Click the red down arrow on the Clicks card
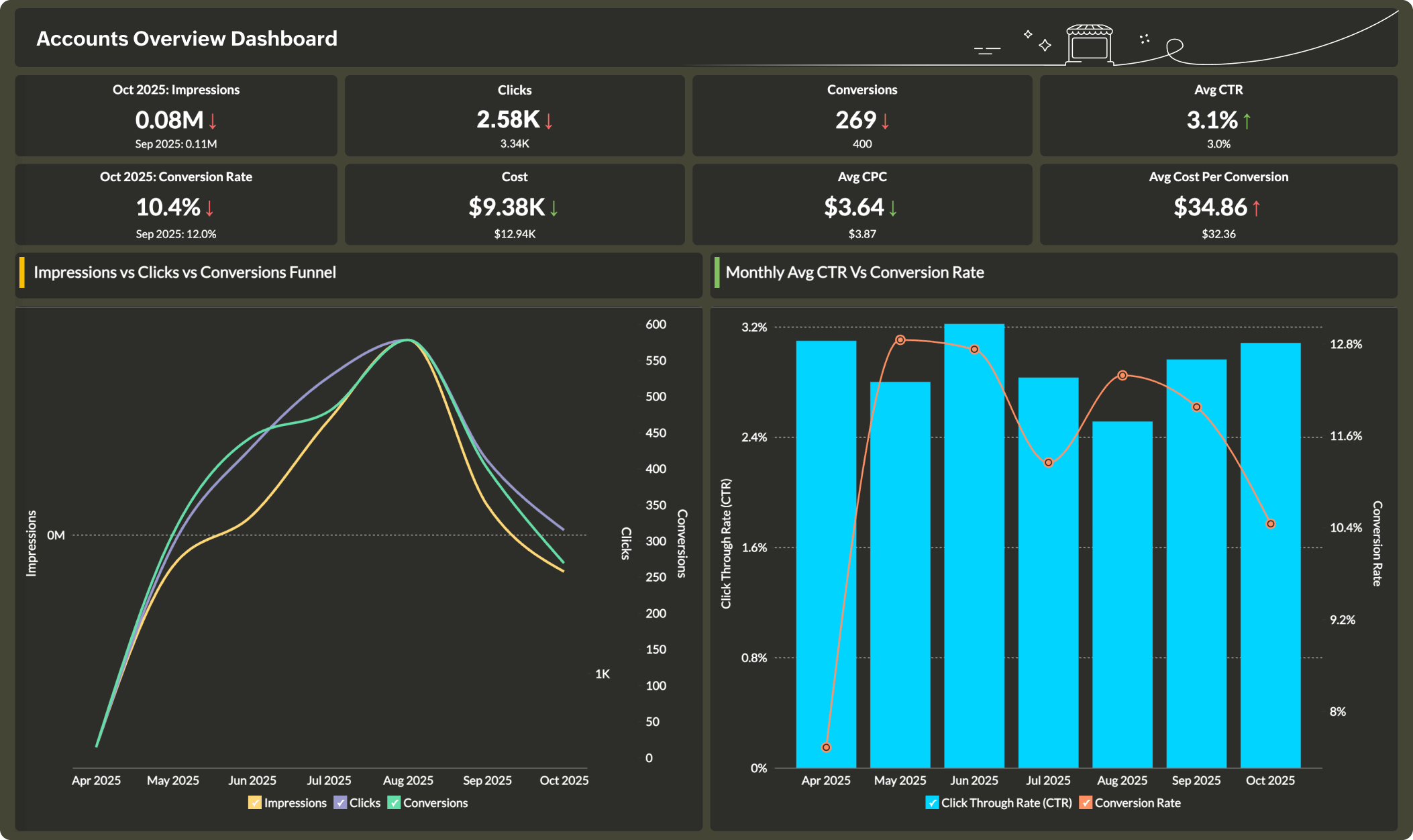Screen dimensions: 1413x840 [548, 122]
